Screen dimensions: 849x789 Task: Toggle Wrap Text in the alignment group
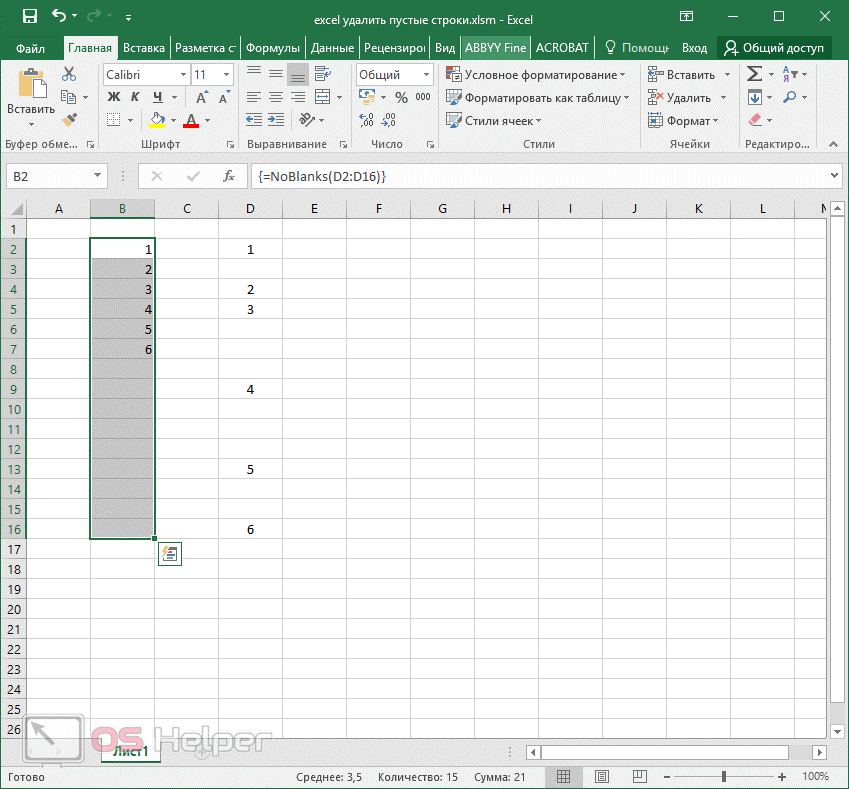322,75
